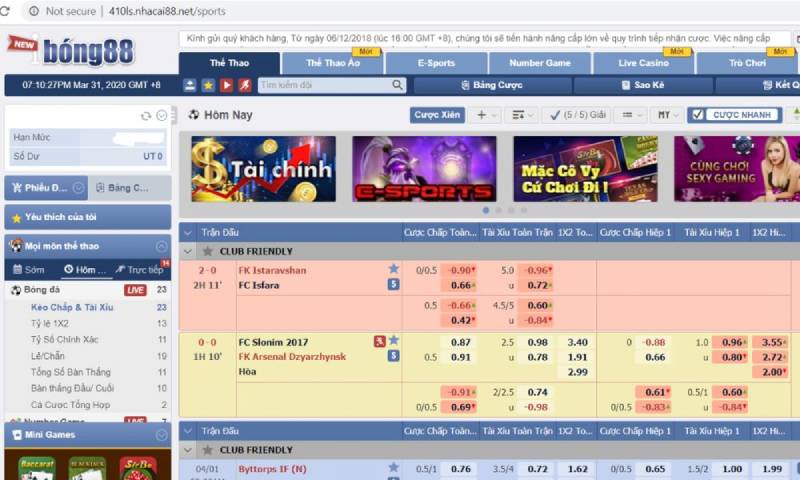The image size is (800, 480).
Task: Click the stats icon next to FC Isfara
Action: tap(393, 285)
